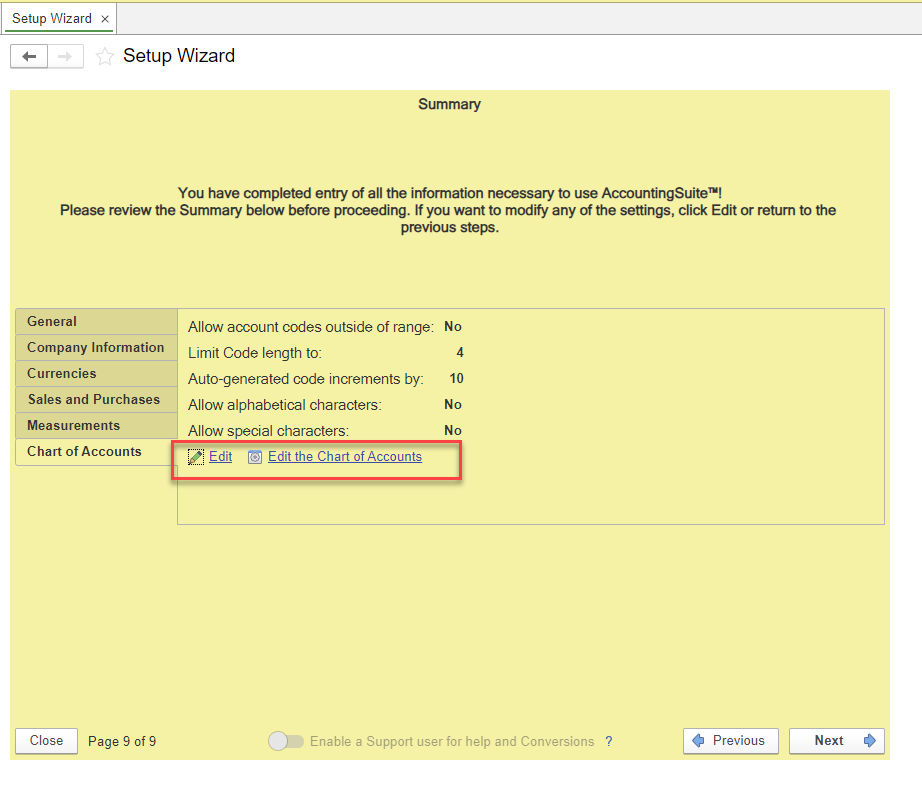Open the Company Information tab
The width and height of the screenshot is (922, 797).
(x=96, y=348)
